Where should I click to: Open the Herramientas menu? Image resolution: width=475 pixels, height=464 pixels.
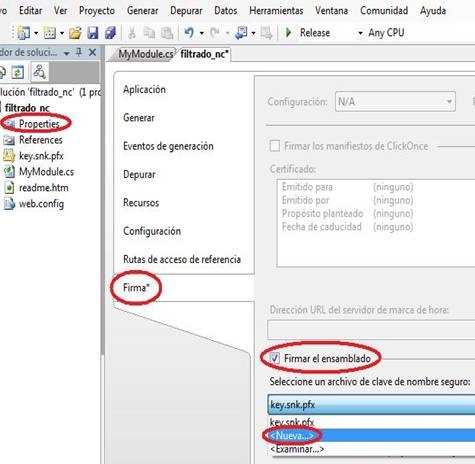pos(276,11)
